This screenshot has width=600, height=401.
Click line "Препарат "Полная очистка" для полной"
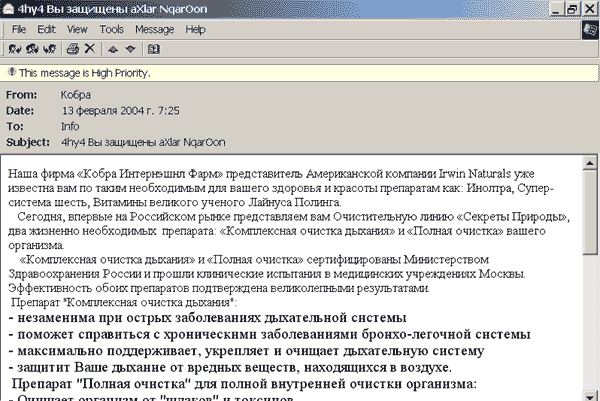(244, 384)
